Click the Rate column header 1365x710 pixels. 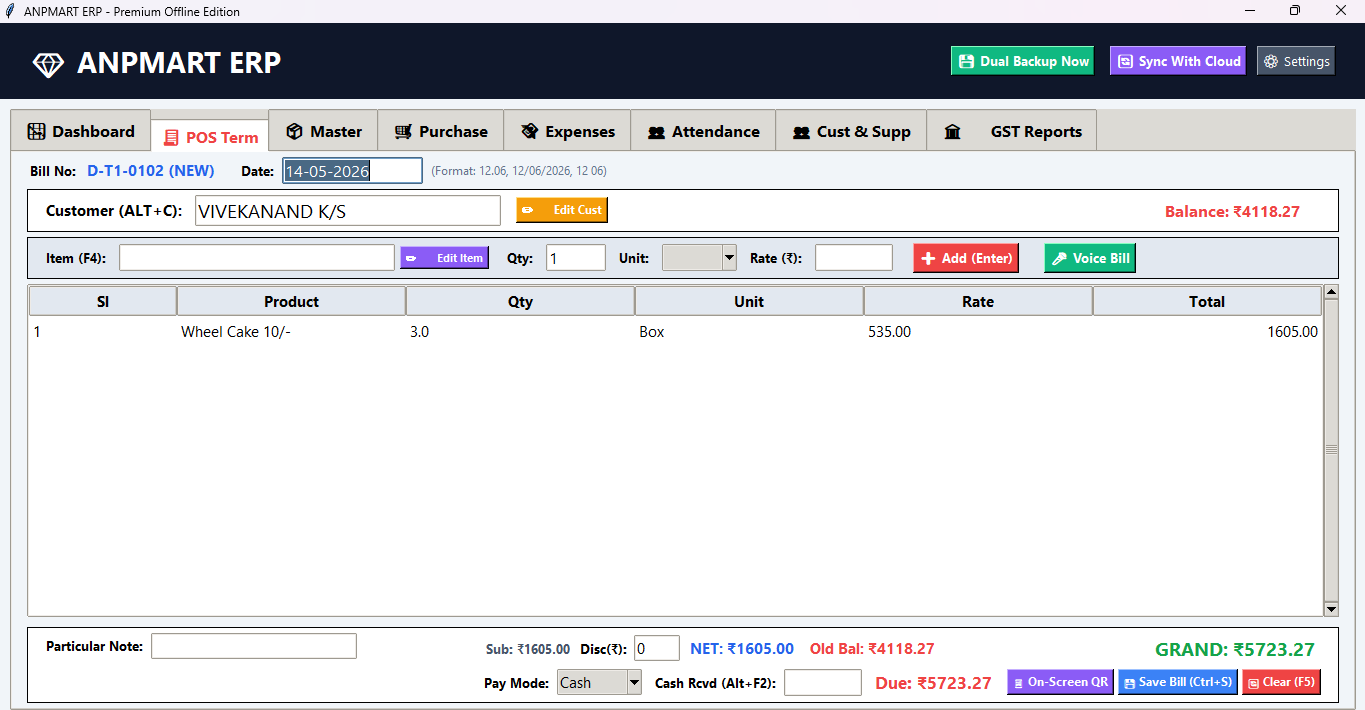click(978, 301)
